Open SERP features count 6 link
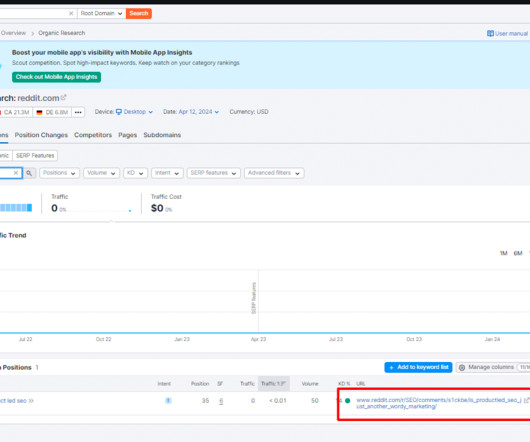The width and height of the screenshot is (530, 442). [221, 401]
